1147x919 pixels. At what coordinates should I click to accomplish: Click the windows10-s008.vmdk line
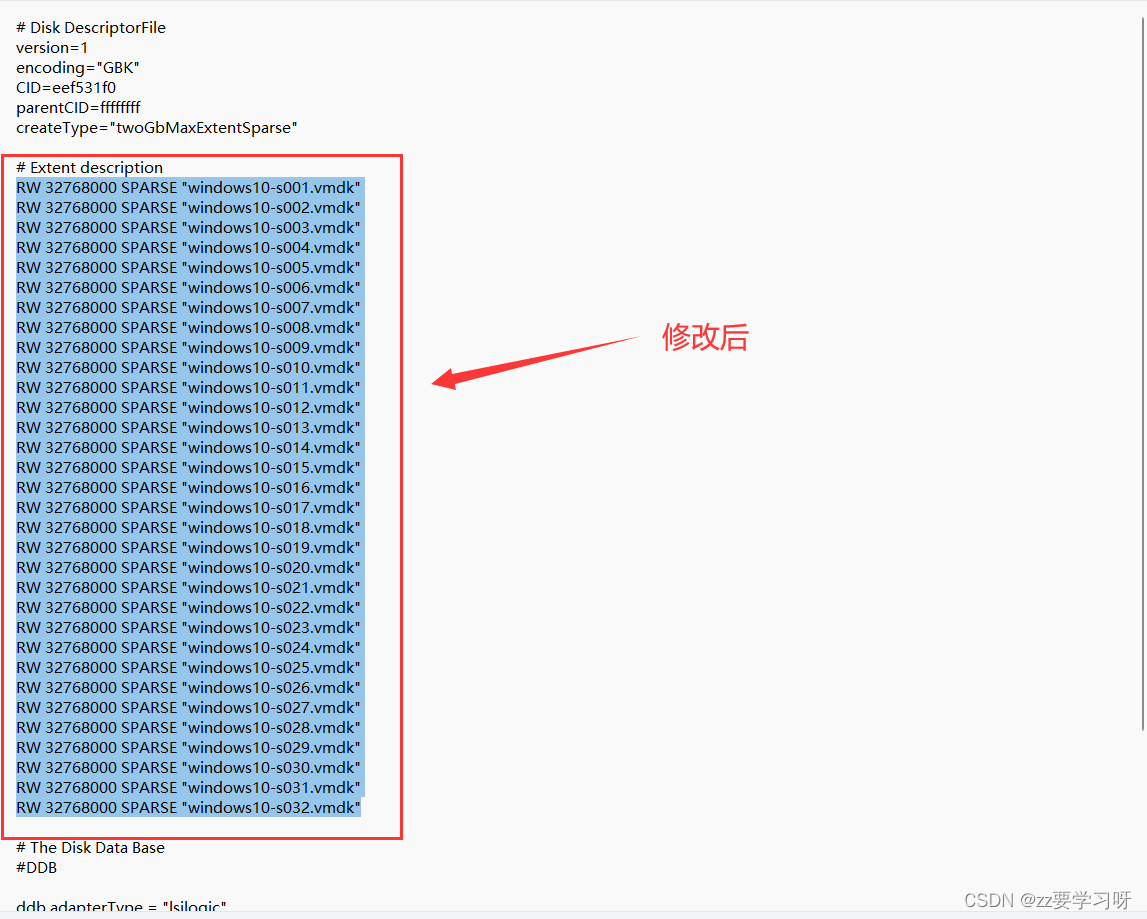189,328
